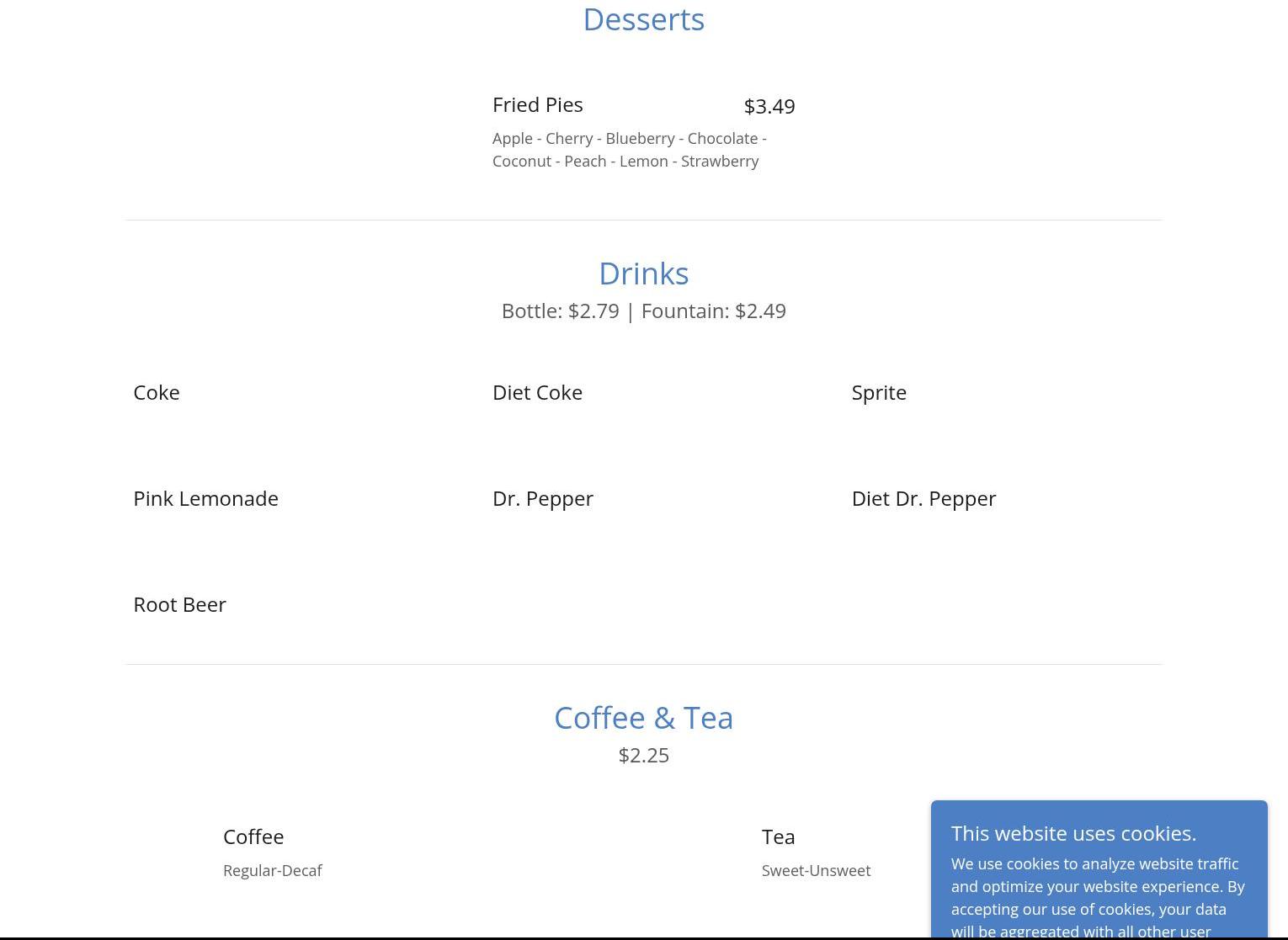Click the 'This website uses cookies' banner title

coord(1072,834)
